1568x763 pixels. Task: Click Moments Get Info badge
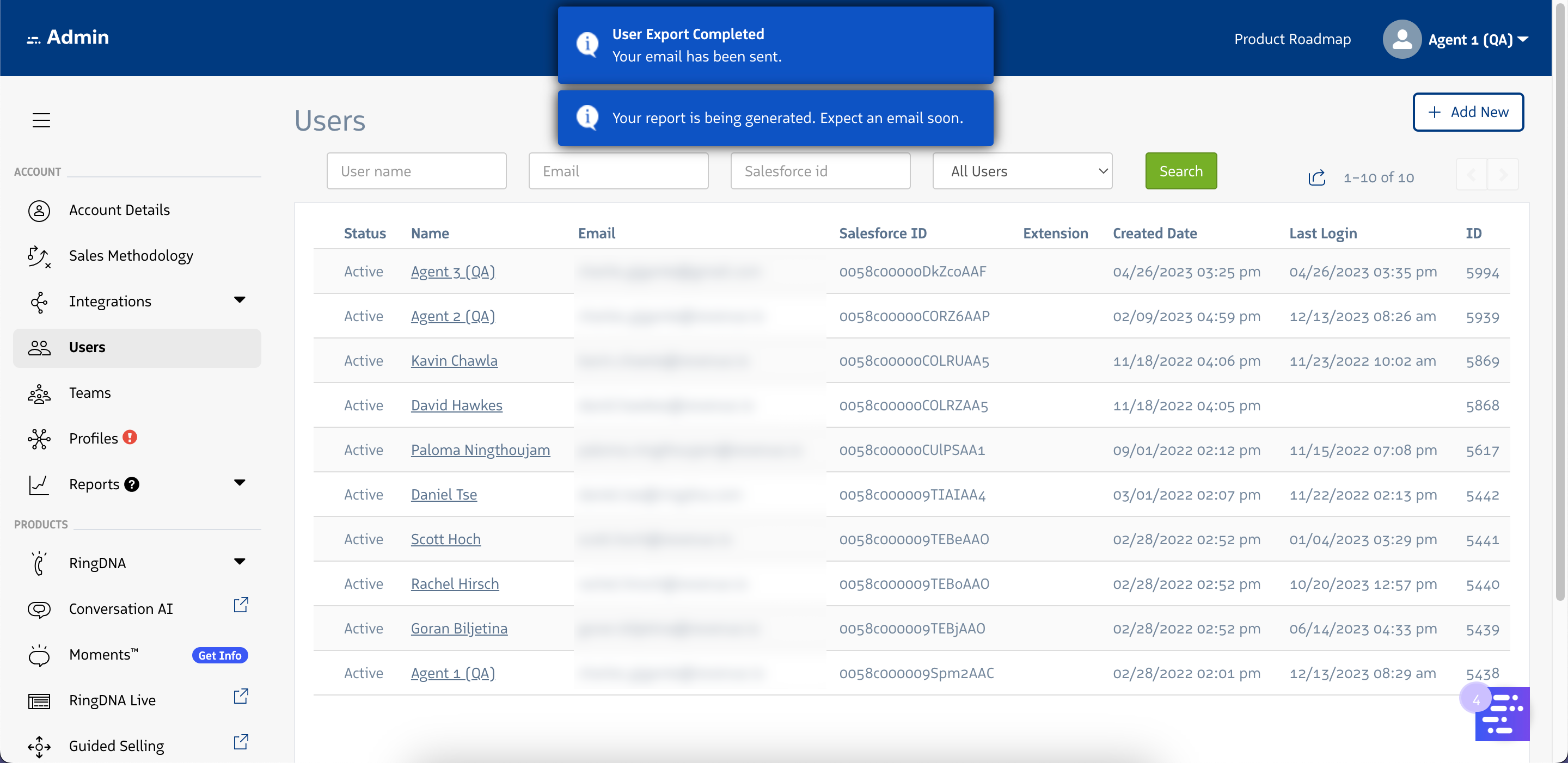coord(220,655)
